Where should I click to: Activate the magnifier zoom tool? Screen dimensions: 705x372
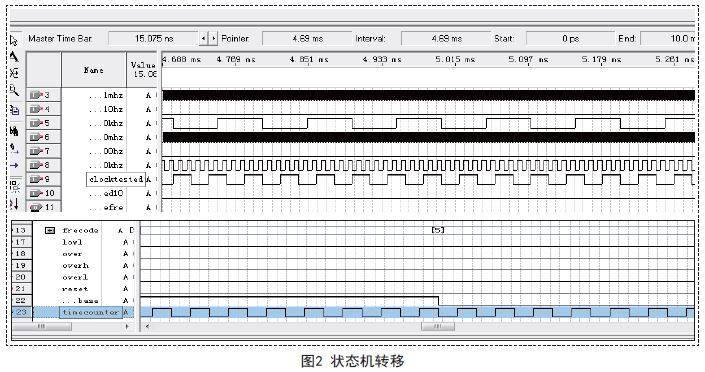point(14,90)
